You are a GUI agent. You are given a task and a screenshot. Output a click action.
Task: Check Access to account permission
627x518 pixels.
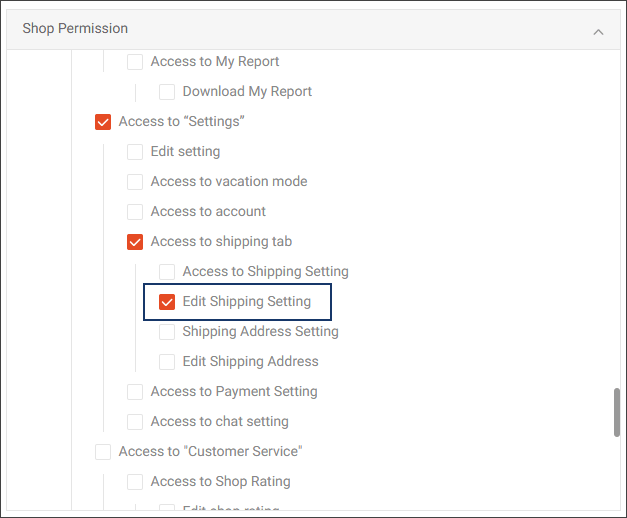click(135, 212)
